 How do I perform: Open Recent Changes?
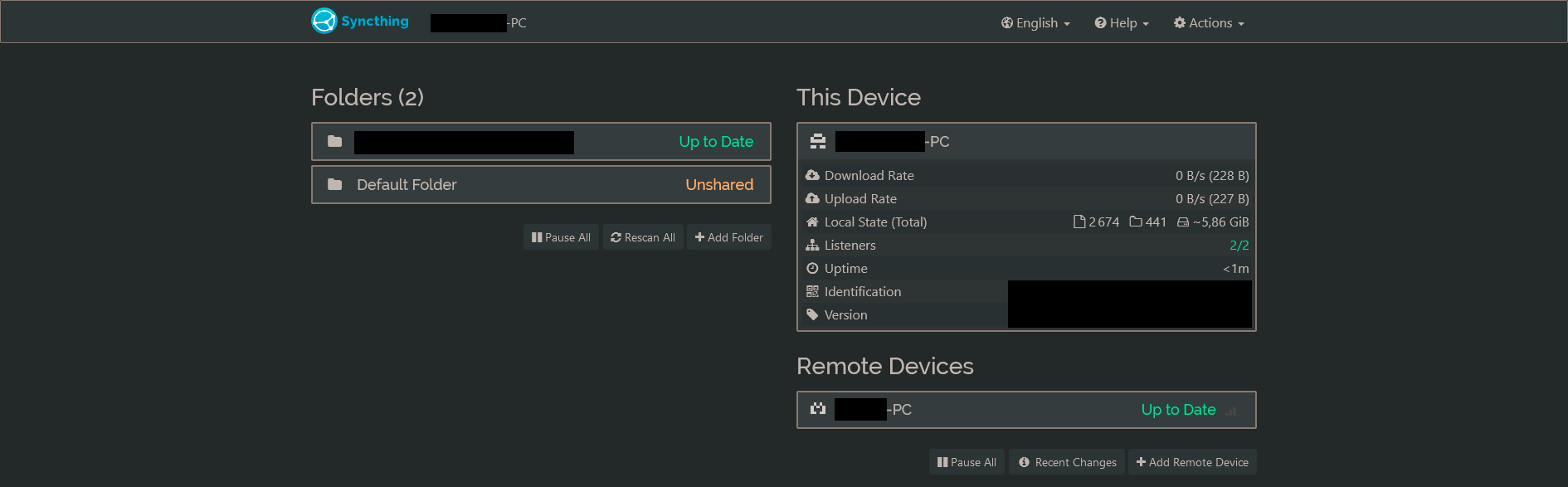click(x=1067, y=462)
